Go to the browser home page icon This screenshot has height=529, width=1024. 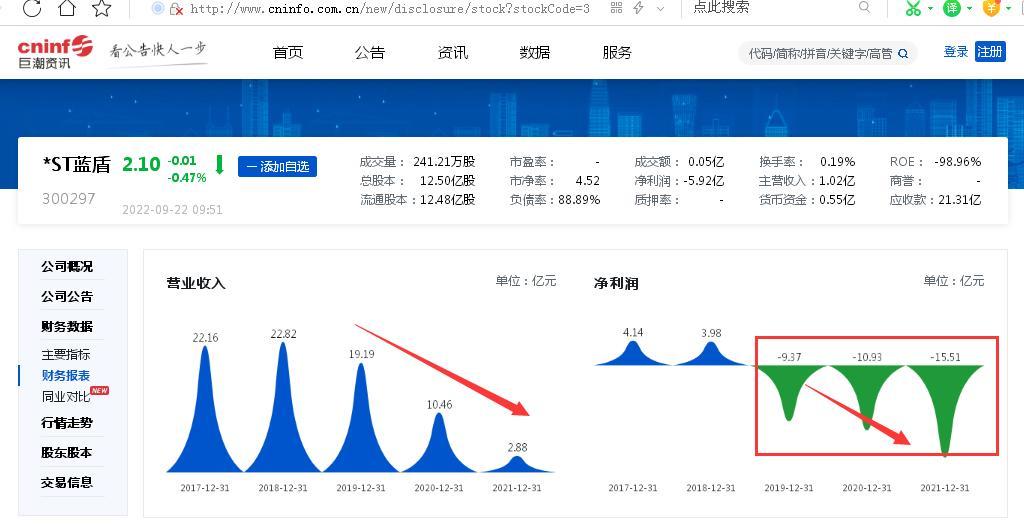click(x=67, y=8)
